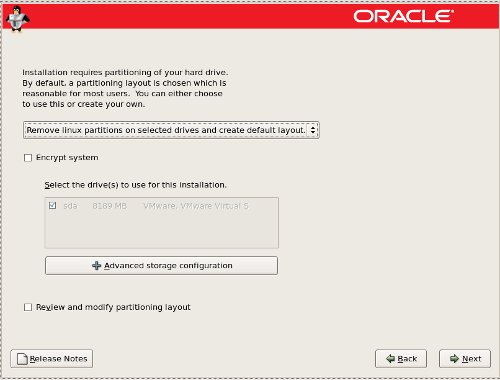Click the 'Encrypt system' label

67,158
